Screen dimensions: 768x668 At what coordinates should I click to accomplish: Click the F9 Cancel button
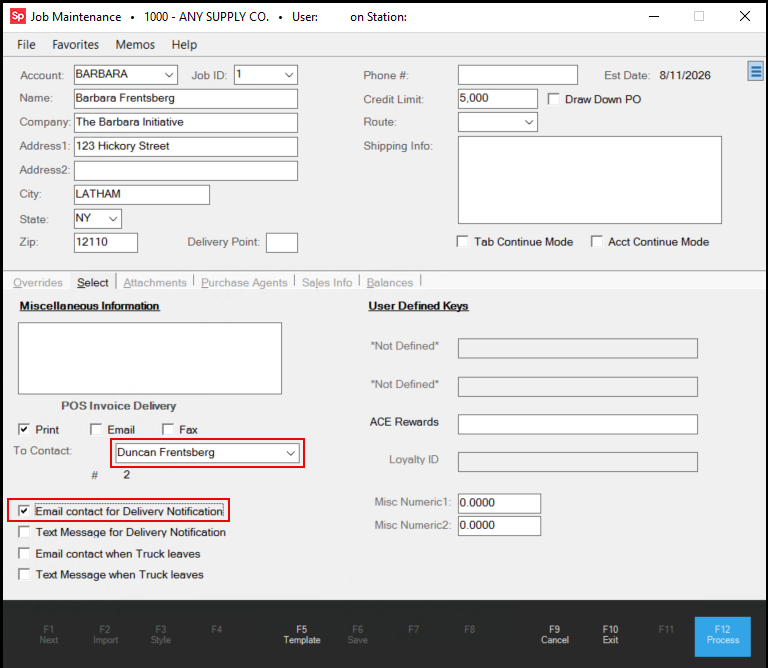[554, 635]
